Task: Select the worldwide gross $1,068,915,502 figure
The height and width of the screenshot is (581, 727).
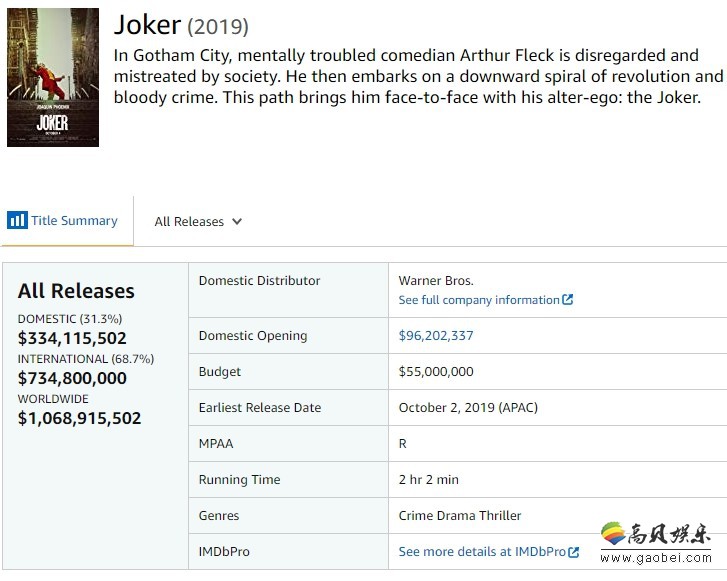Action: pos(79,418)
